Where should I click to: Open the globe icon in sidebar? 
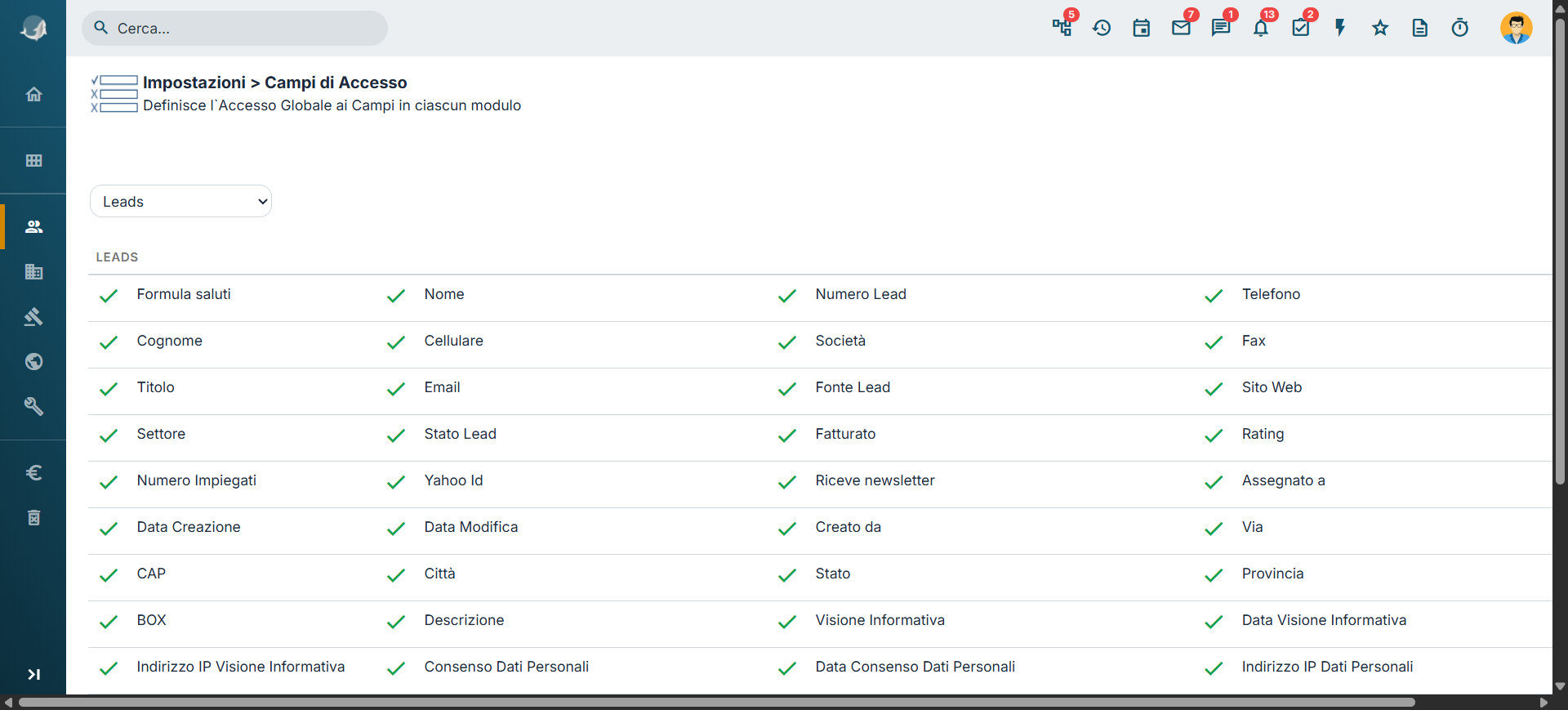click(33, 361)
